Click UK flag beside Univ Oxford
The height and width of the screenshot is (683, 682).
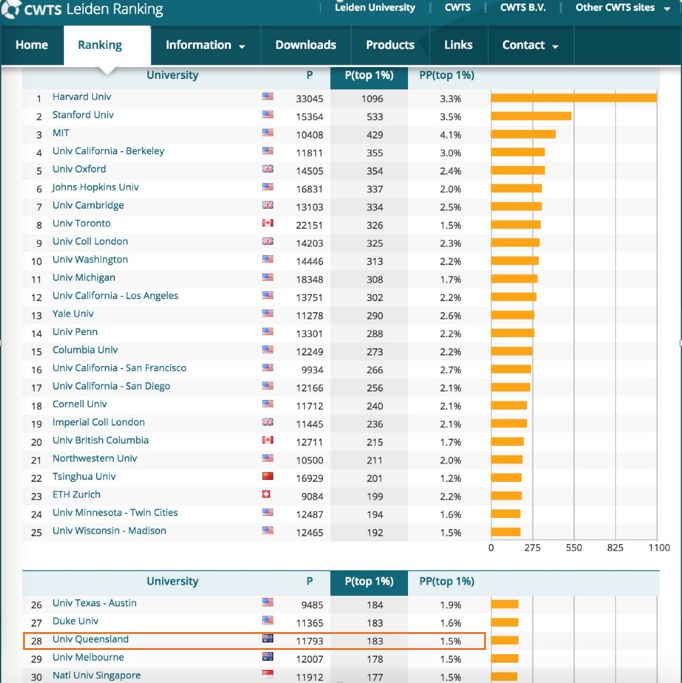[x=268, y=169]
